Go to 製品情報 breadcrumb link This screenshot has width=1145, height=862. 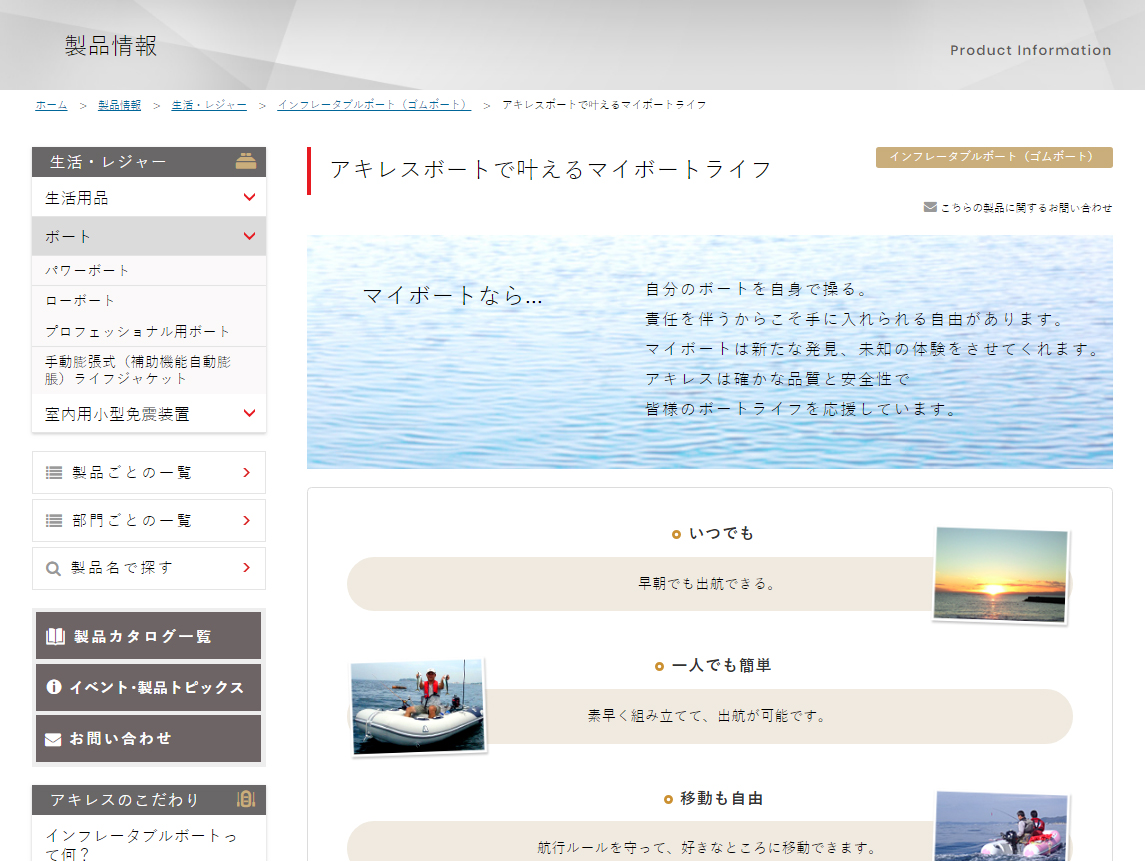tap(120, 105)
